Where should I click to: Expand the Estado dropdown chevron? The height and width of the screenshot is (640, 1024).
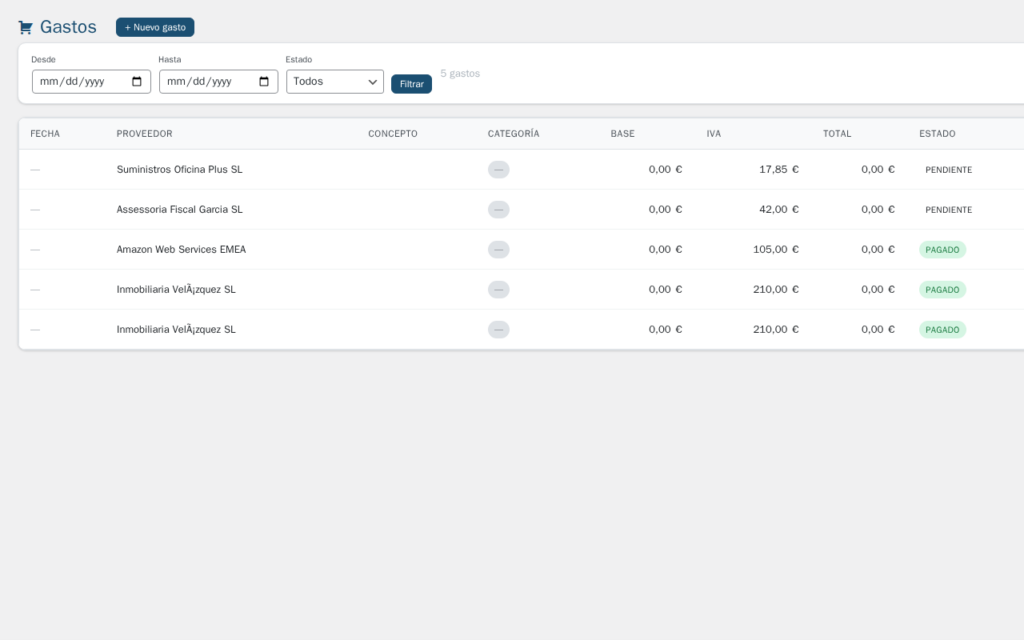[x=373, y=81]
